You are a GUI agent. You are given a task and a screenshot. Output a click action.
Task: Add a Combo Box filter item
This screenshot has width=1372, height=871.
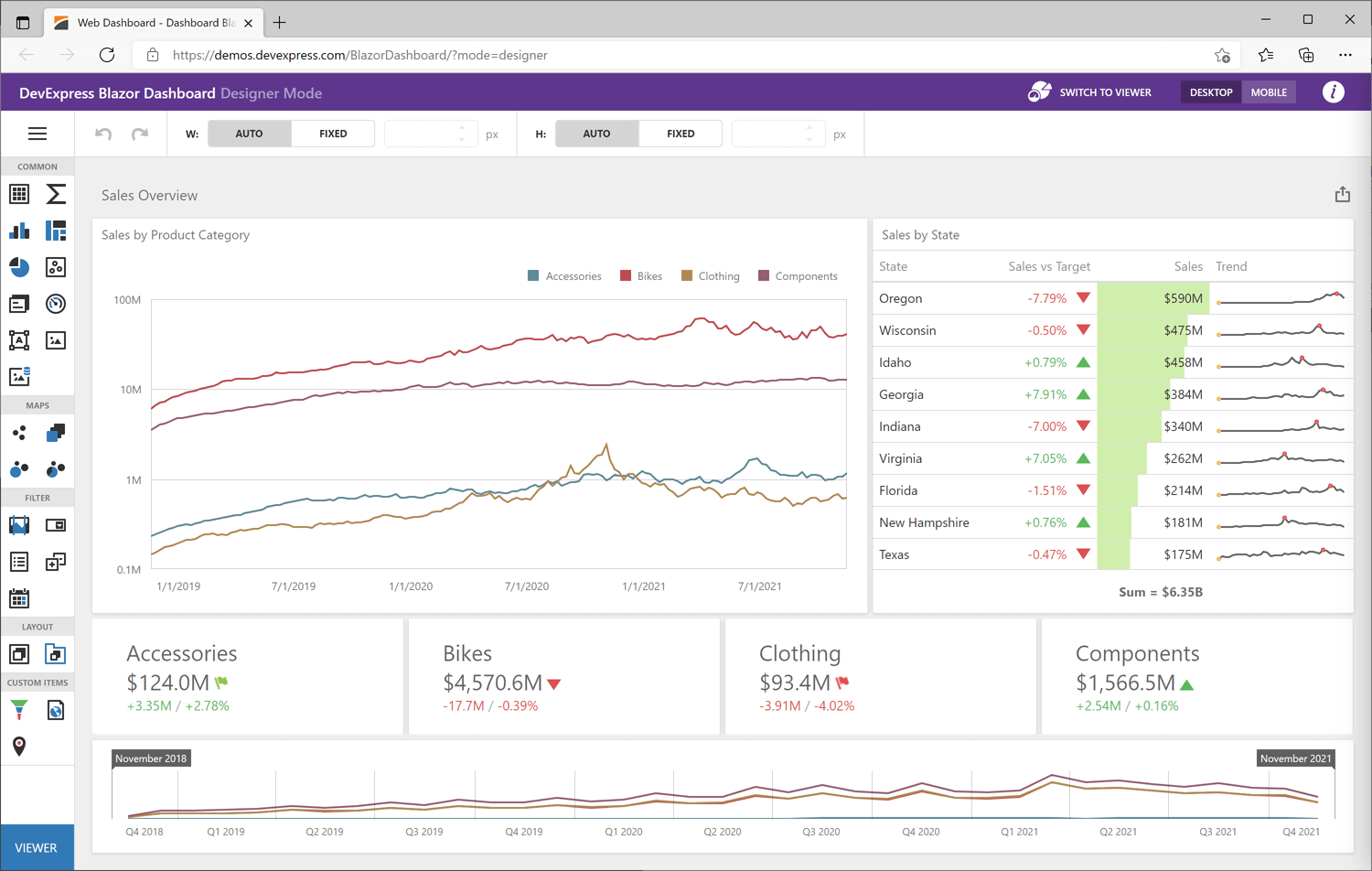click(56, 525)
